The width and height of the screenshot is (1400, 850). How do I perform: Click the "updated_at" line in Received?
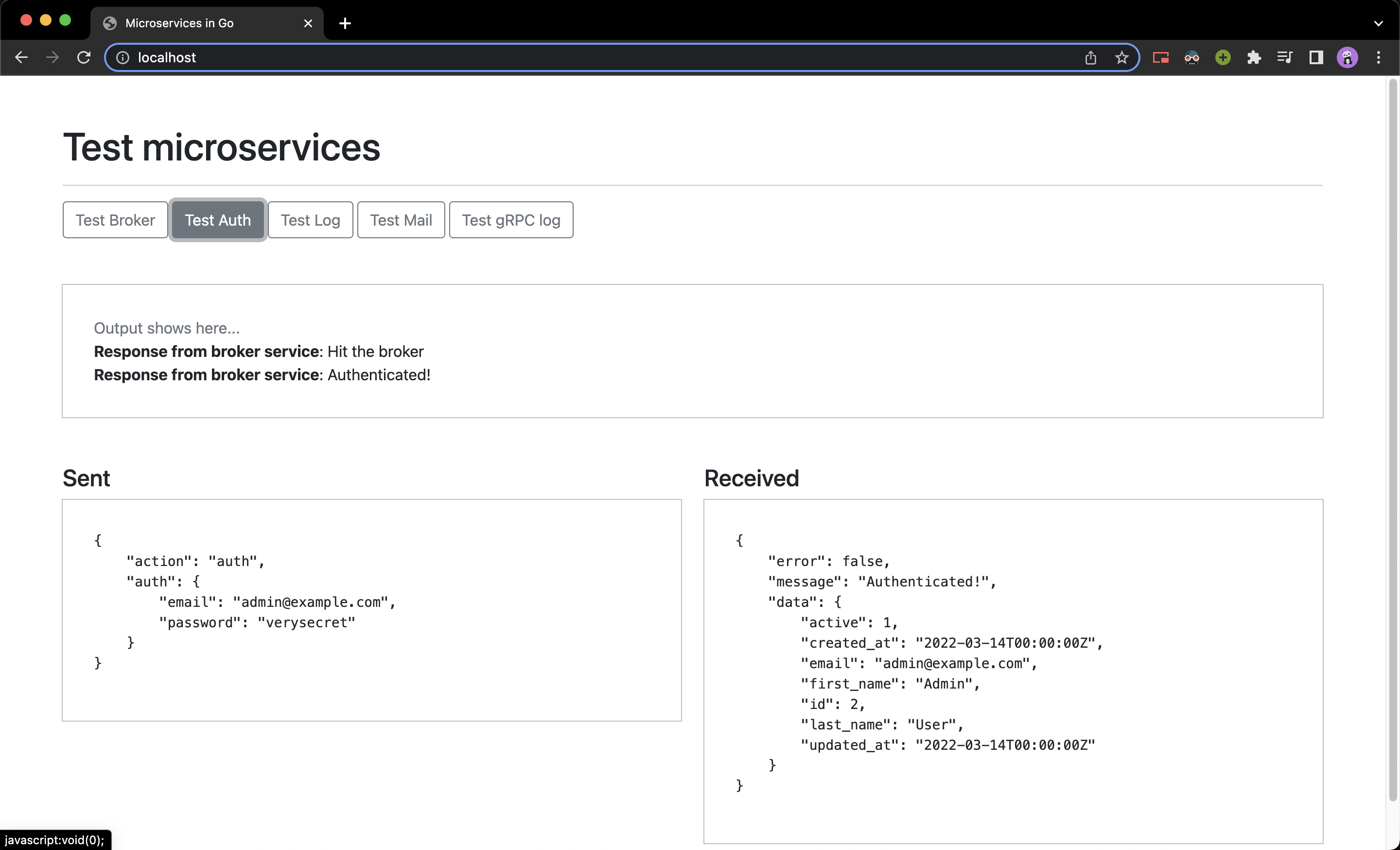click(948, 745)
